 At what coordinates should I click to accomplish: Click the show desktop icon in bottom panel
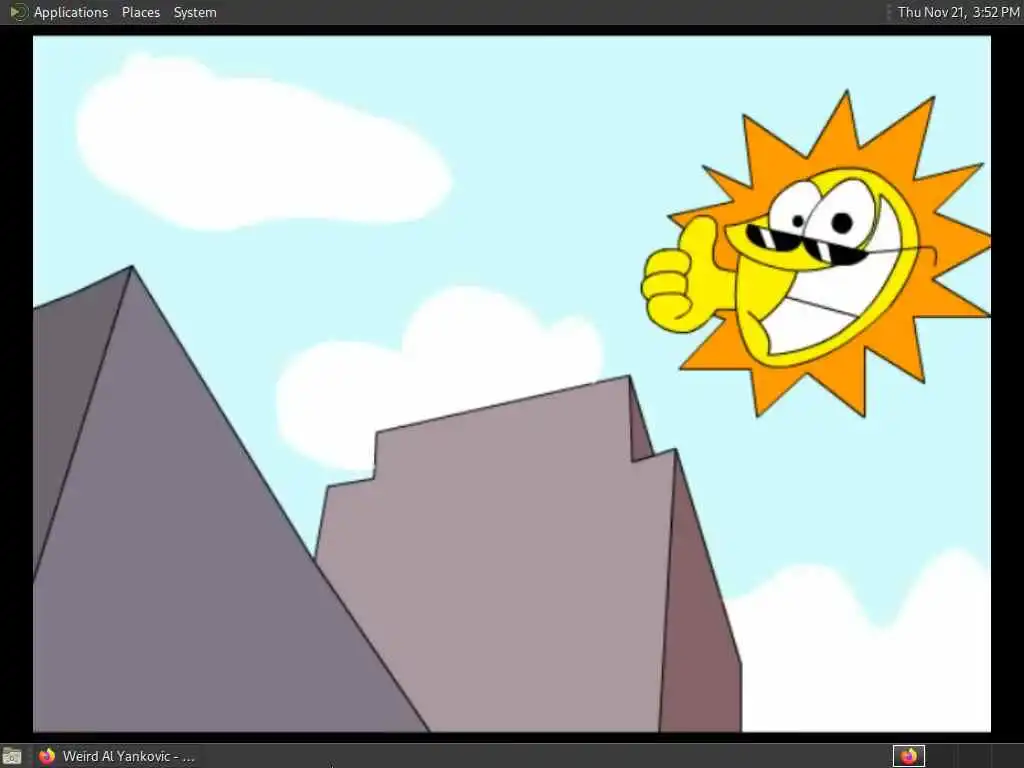pos(11,756)
